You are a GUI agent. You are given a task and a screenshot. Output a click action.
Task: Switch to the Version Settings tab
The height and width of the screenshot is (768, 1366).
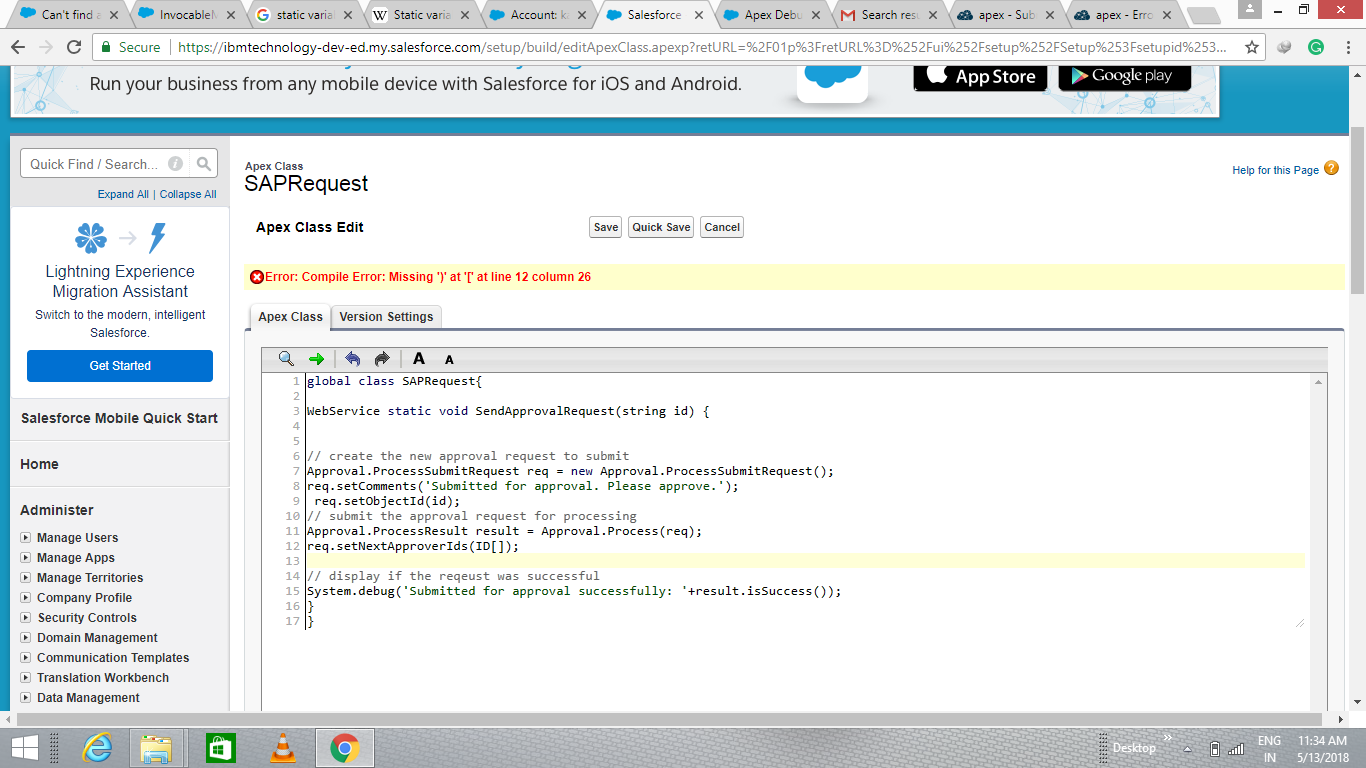386,317
